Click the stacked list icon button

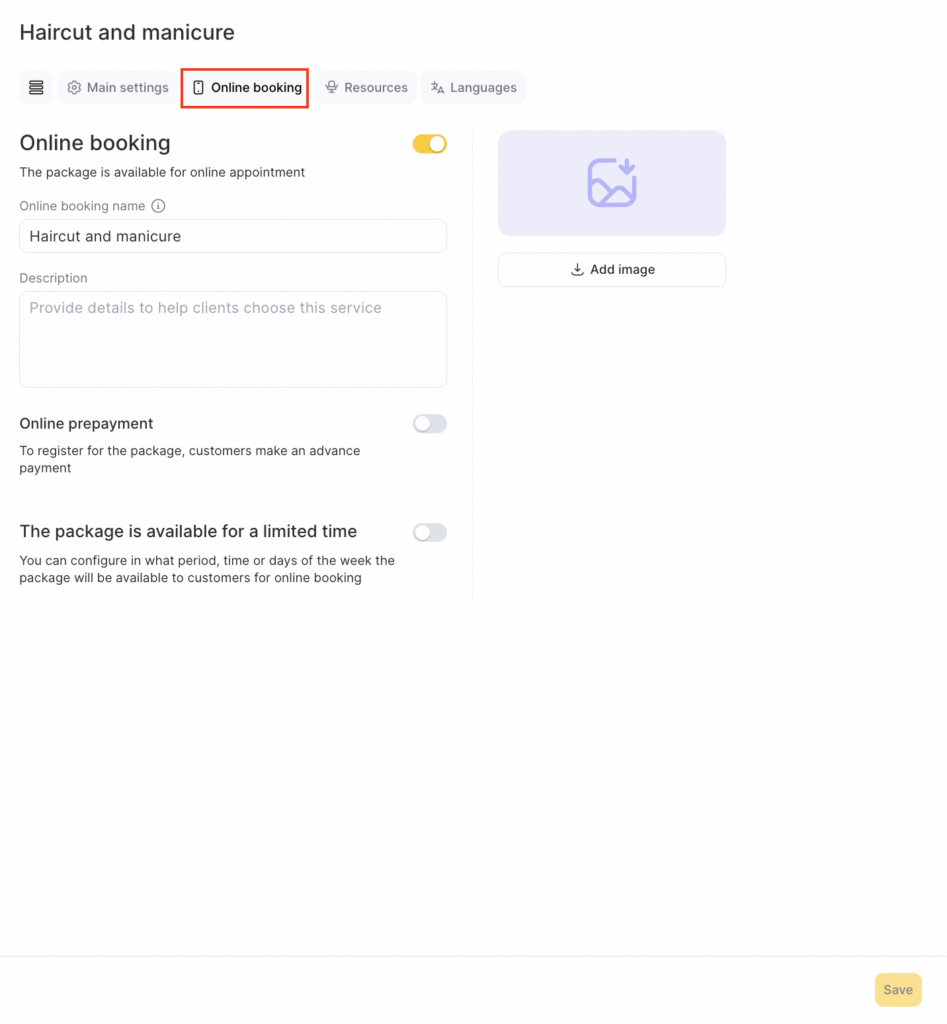point(36,88)
